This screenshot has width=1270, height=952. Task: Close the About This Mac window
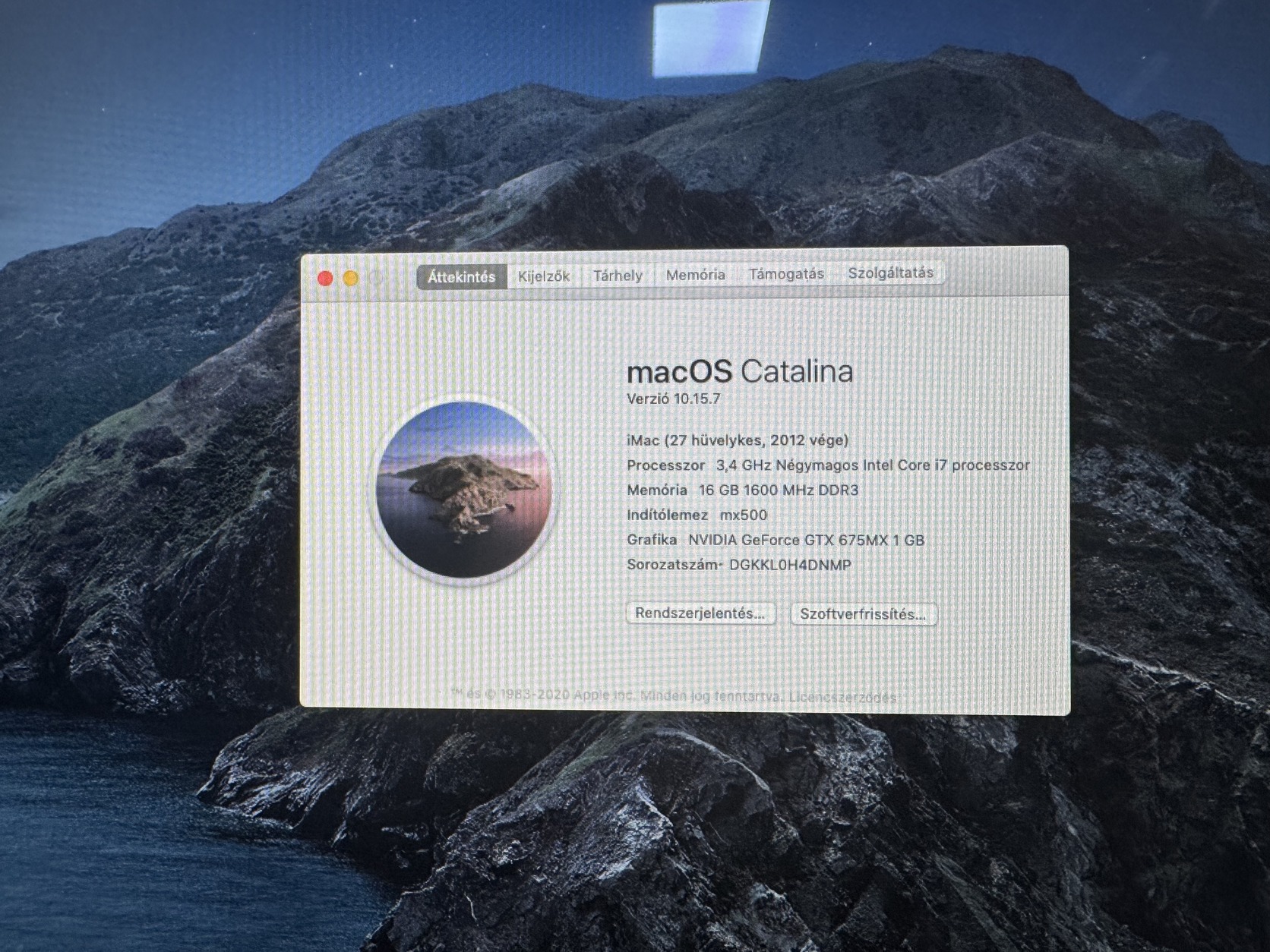325,279
